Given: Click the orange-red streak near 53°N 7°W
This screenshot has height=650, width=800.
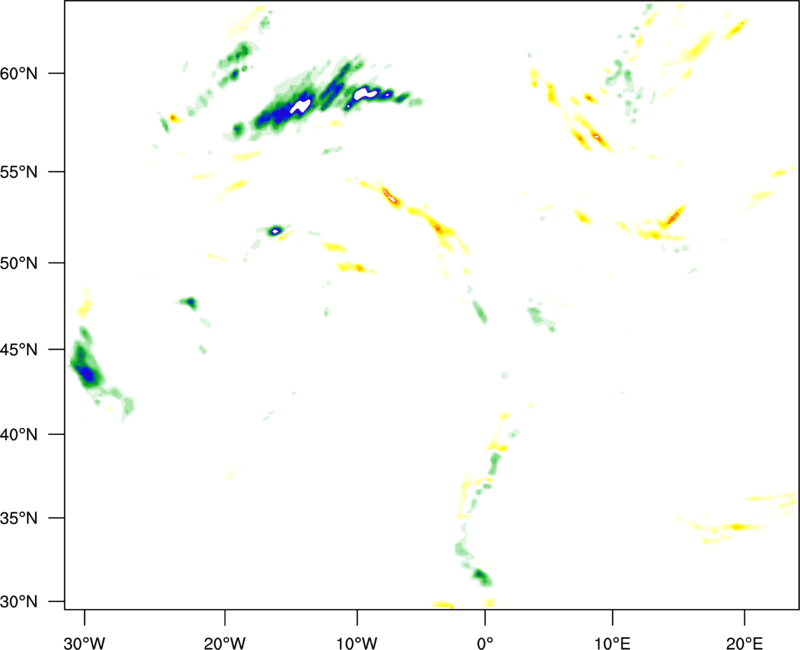Looking at the screenshot, I should pyautogui.click(x=390, y=197).
